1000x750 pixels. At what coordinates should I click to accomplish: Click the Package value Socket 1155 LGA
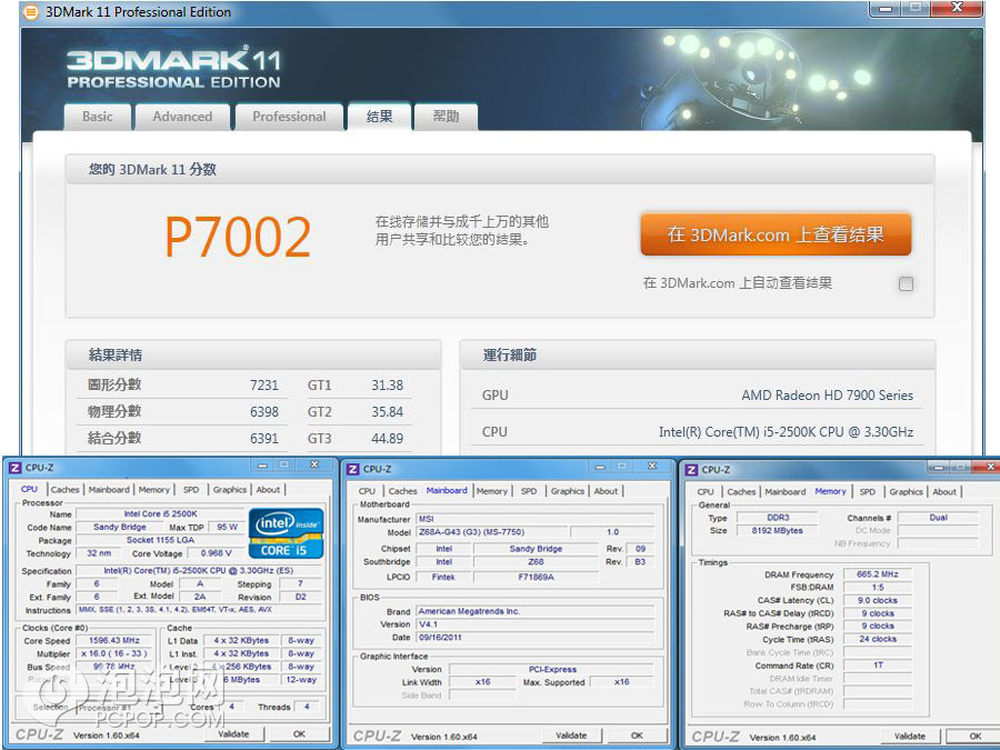click(160, 540)
